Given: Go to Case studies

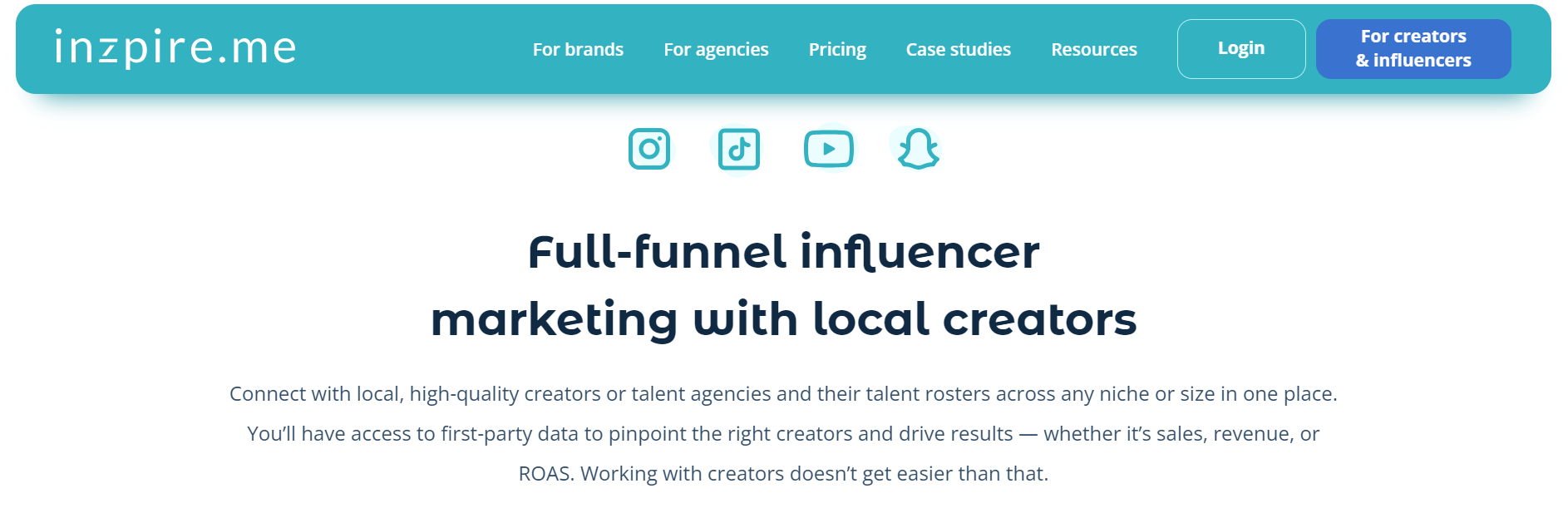Looking at the screenshot, I should [x=958, y=49].
